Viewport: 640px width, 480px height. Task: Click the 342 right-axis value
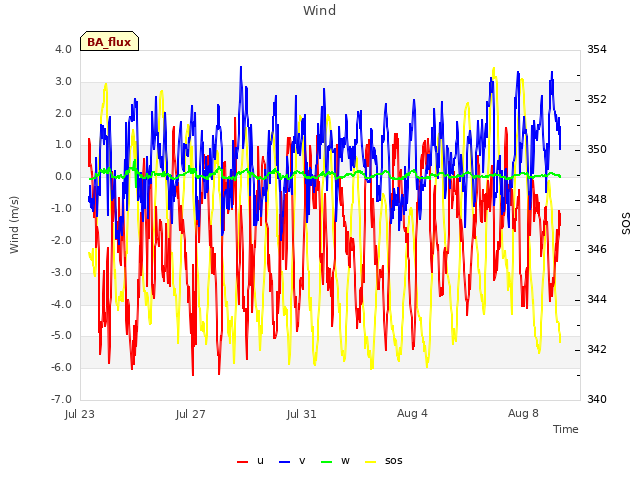coord(597,349)
